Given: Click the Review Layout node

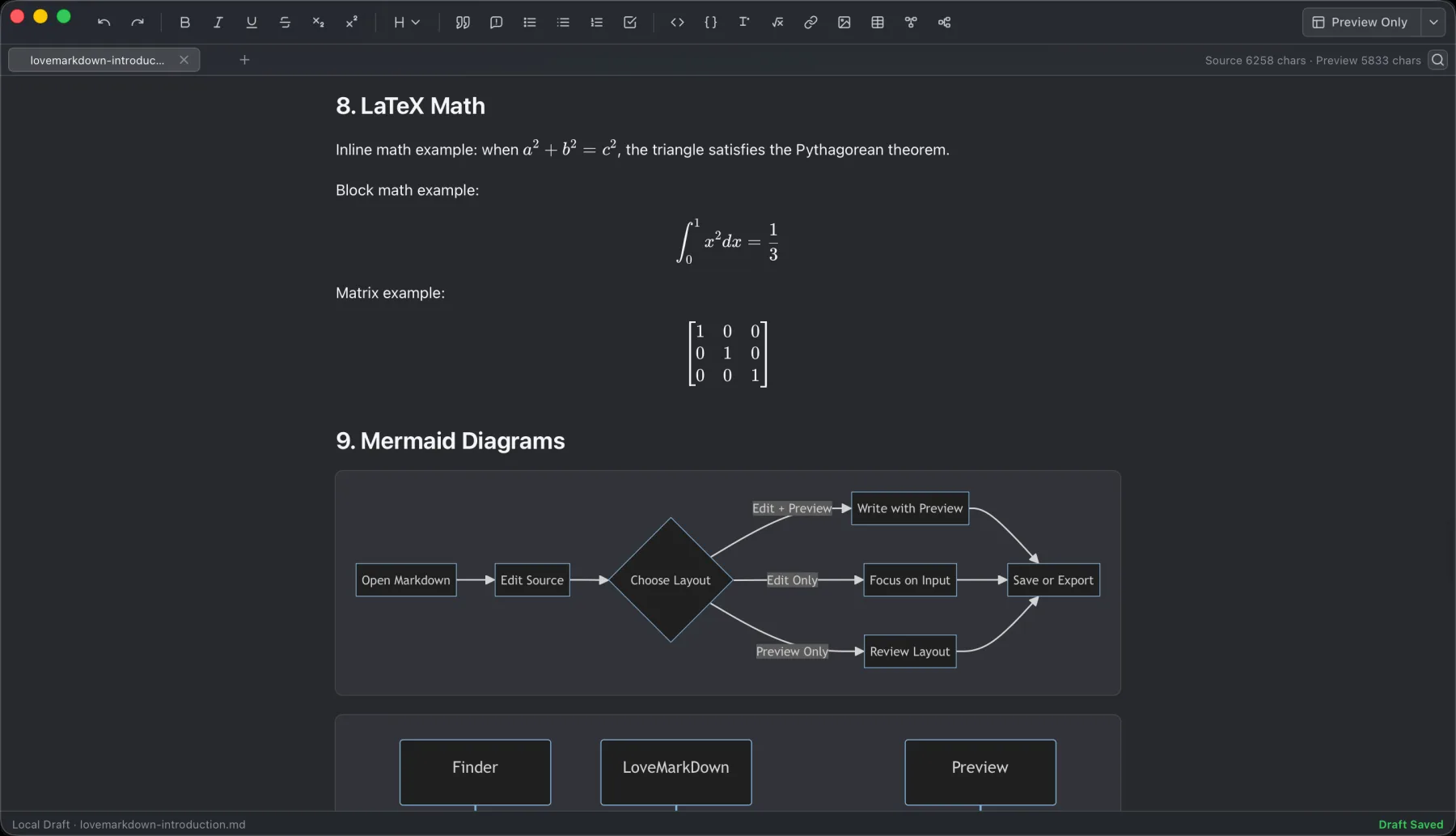Looking at the screenshot, I should (x=910, y=651).
